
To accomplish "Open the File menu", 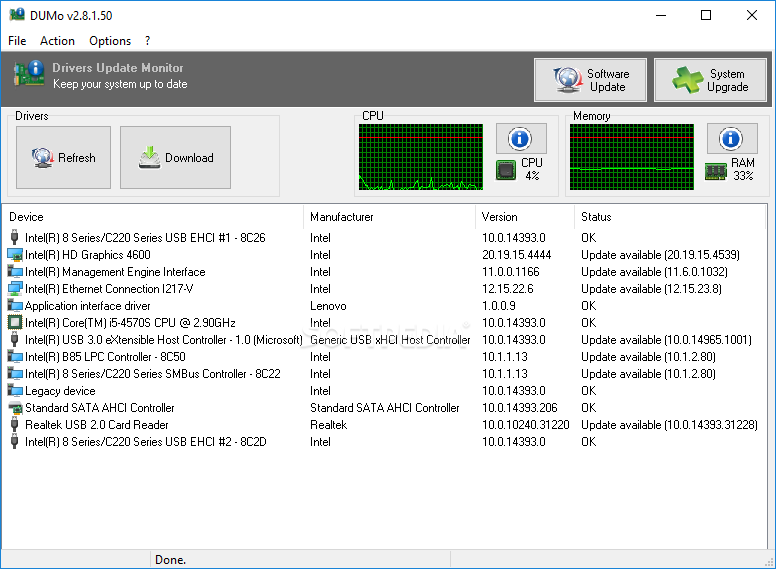I will [x=17, y=41].
